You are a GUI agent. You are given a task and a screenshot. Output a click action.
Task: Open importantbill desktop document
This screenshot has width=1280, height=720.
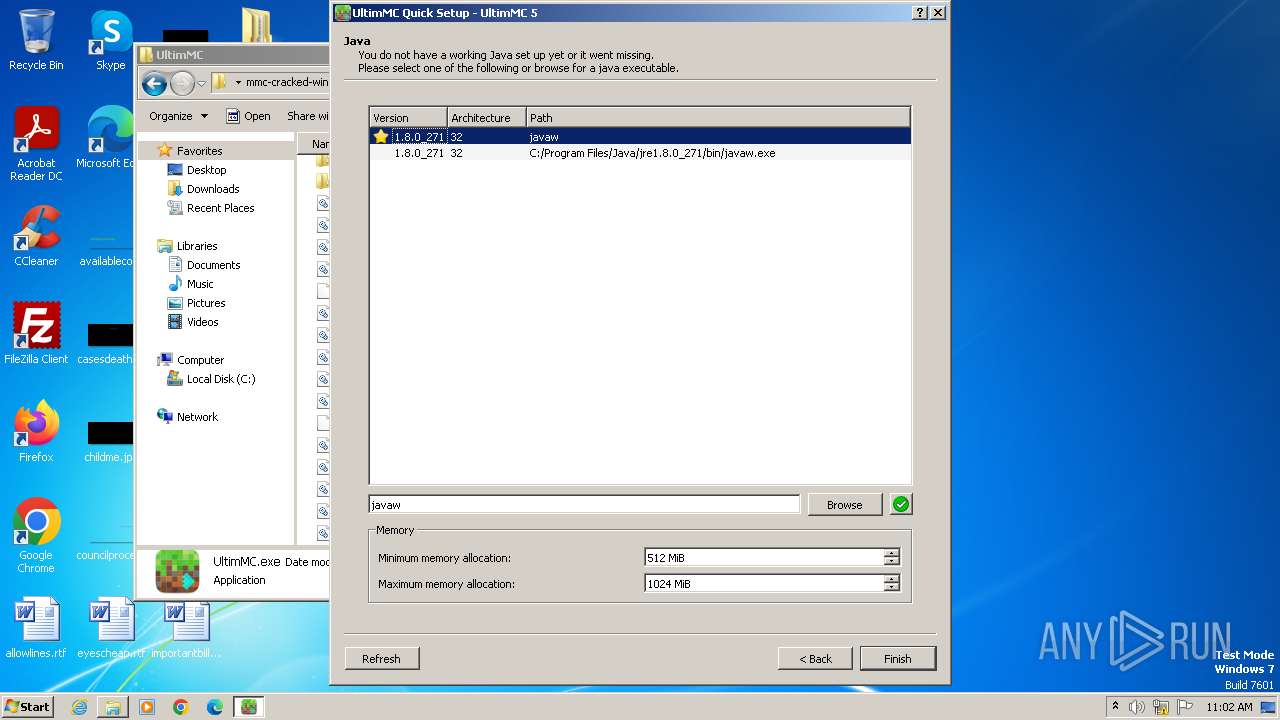(187, 628)
